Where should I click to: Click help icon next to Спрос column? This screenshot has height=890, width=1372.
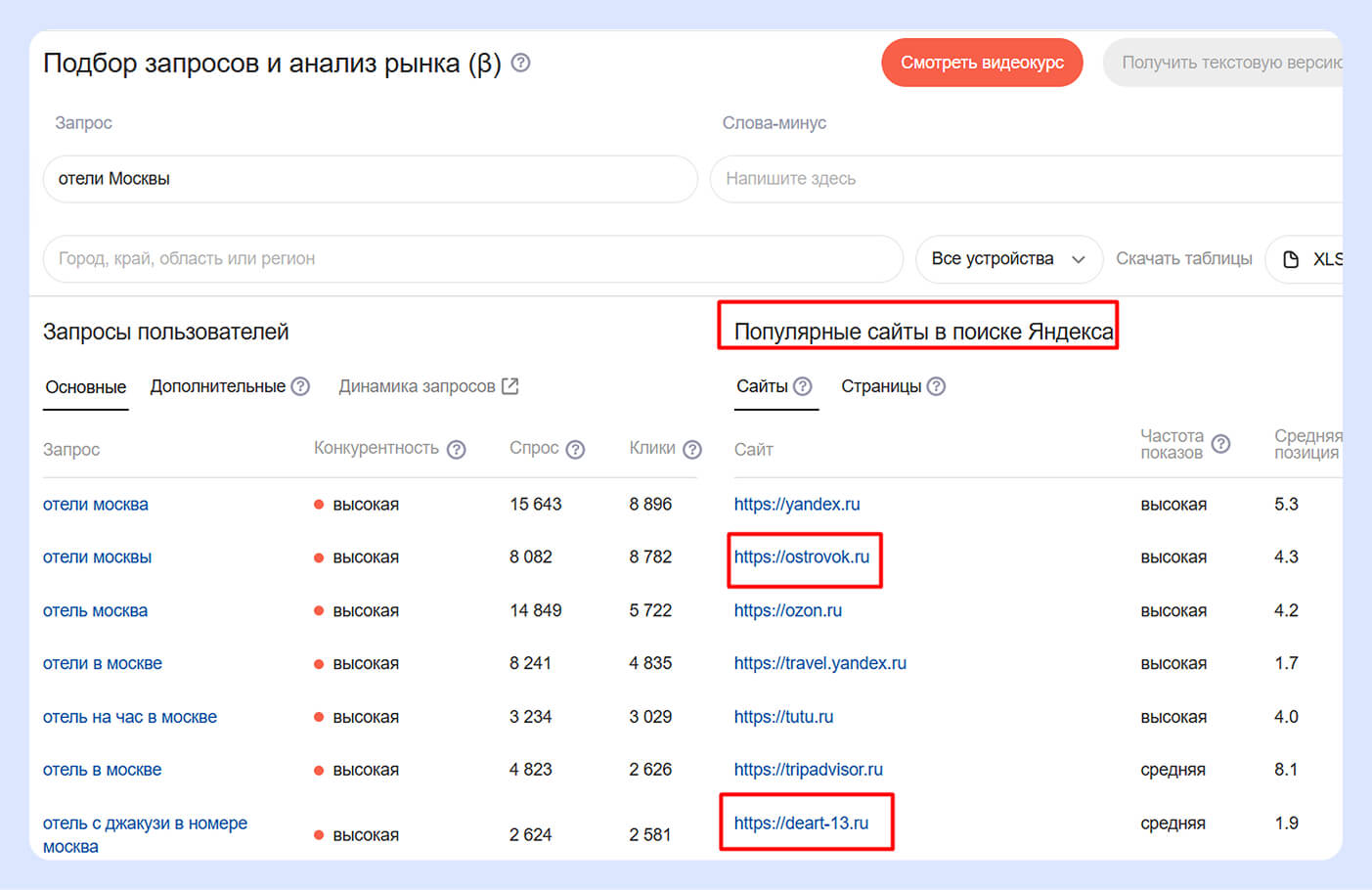coord(575,450)
